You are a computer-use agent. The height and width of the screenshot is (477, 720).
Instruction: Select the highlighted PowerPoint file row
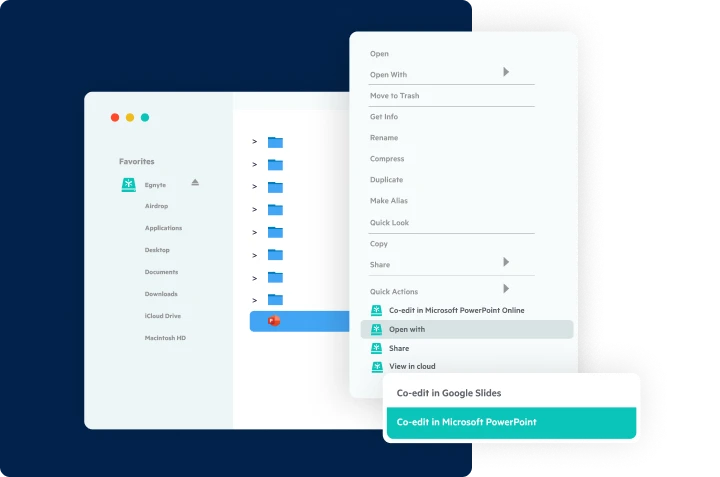[299, 321]
